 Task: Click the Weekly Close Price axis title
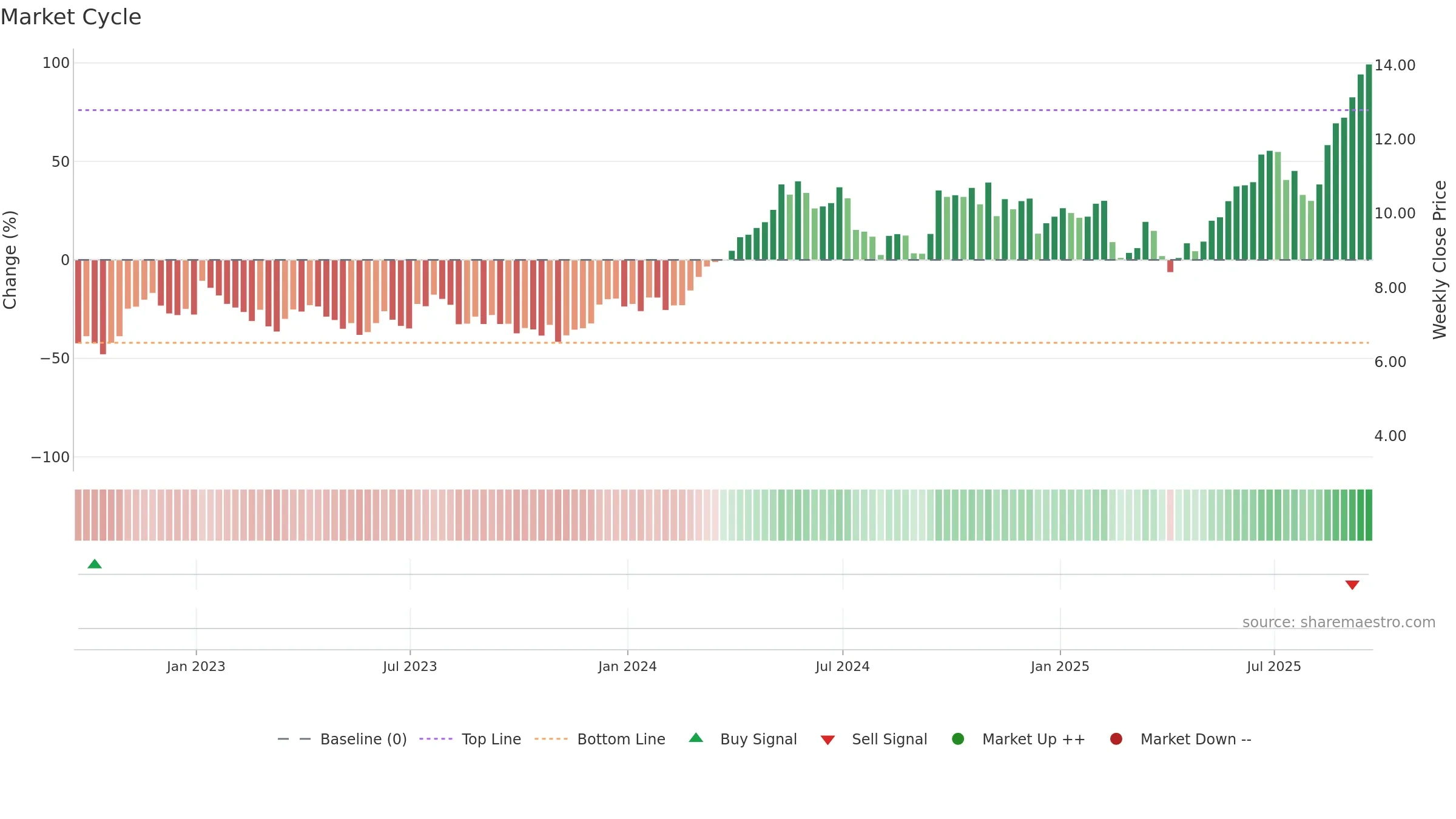point(1440,260)
